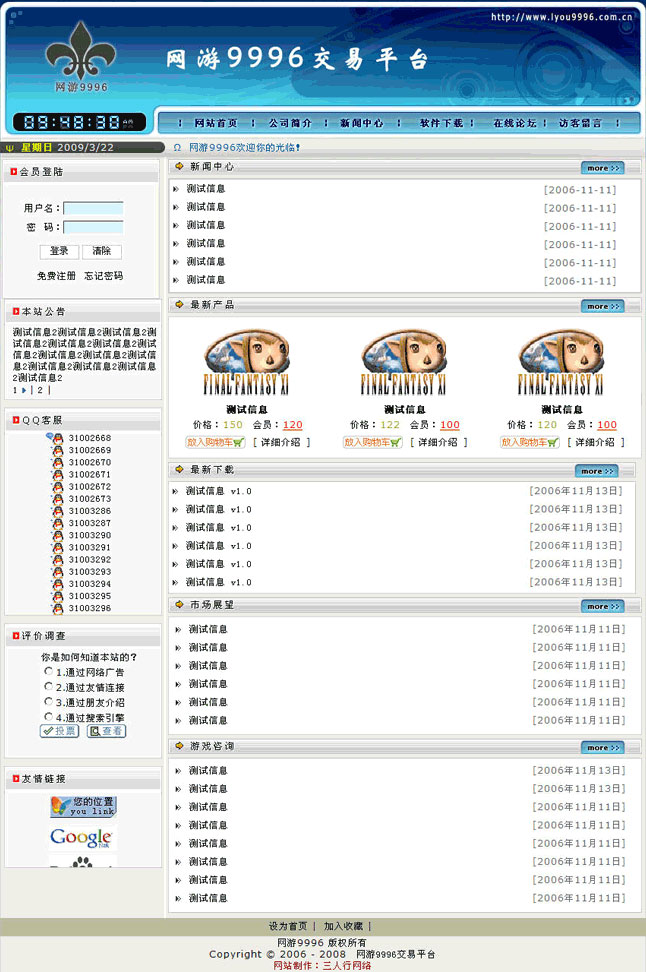The image size is (646, 972).
Task: Submit poll with 投票 button
Action: point(60,731)
